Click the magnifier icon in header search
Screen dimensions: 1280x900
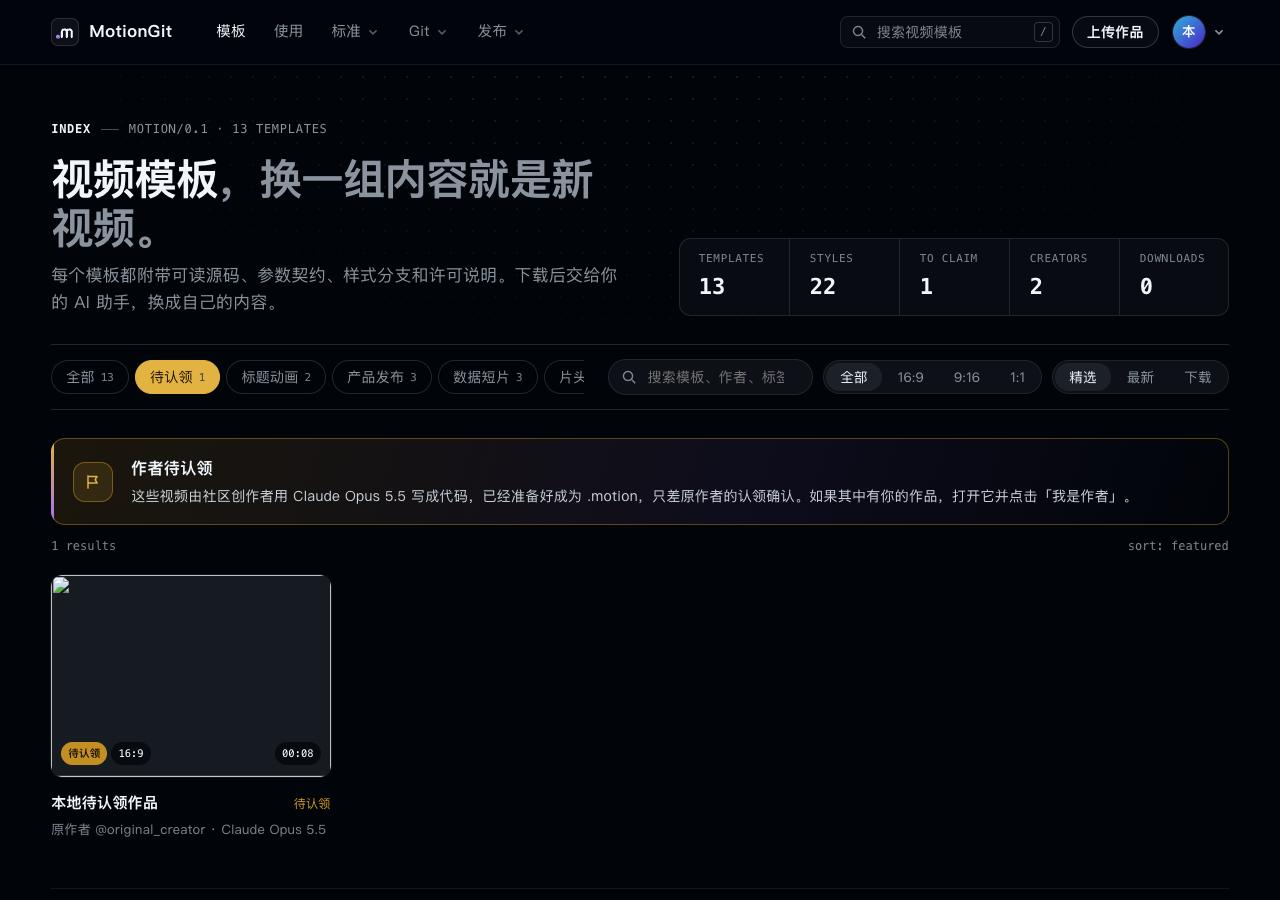(x=859, y=32)
